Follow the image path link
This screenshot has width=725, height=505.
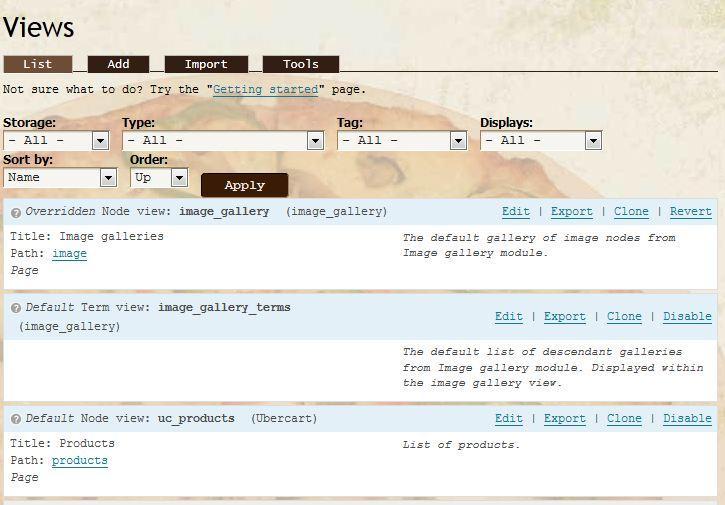coord(69,254)
